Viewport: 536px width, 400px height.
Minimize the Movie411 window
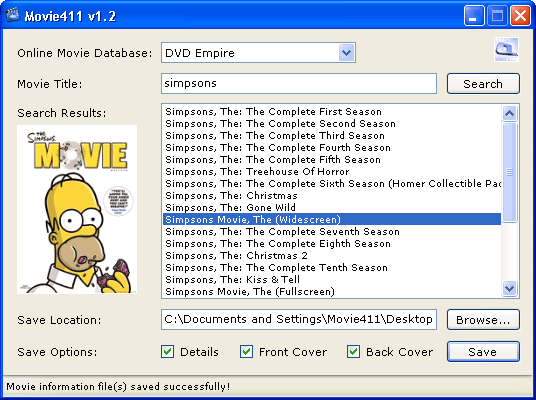point(474,16)
